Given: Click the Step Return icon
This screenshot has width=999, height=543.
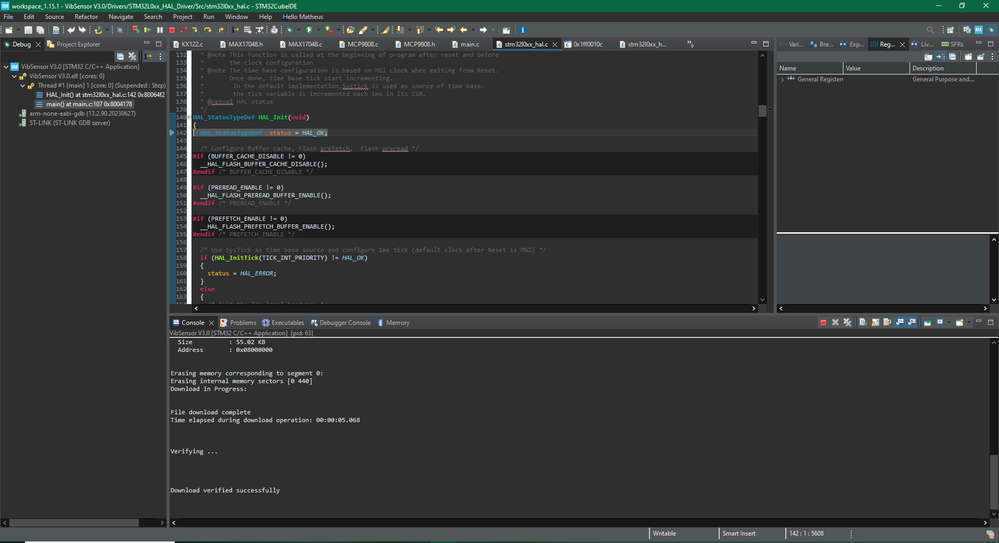Looking at the screenshot, I should [221, 30].
